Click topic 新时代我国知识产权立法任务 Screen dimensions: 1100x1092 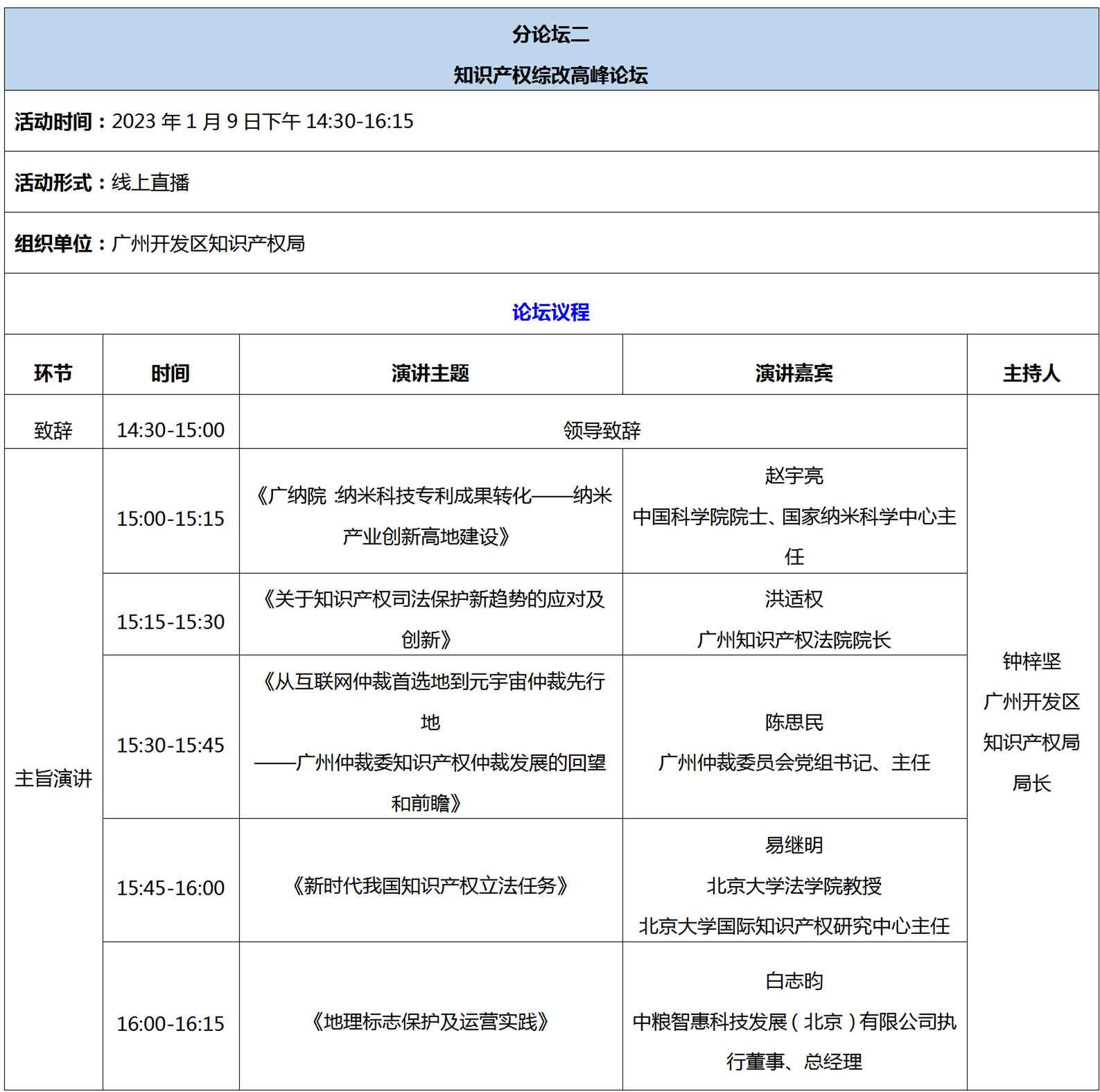point(430,886)
